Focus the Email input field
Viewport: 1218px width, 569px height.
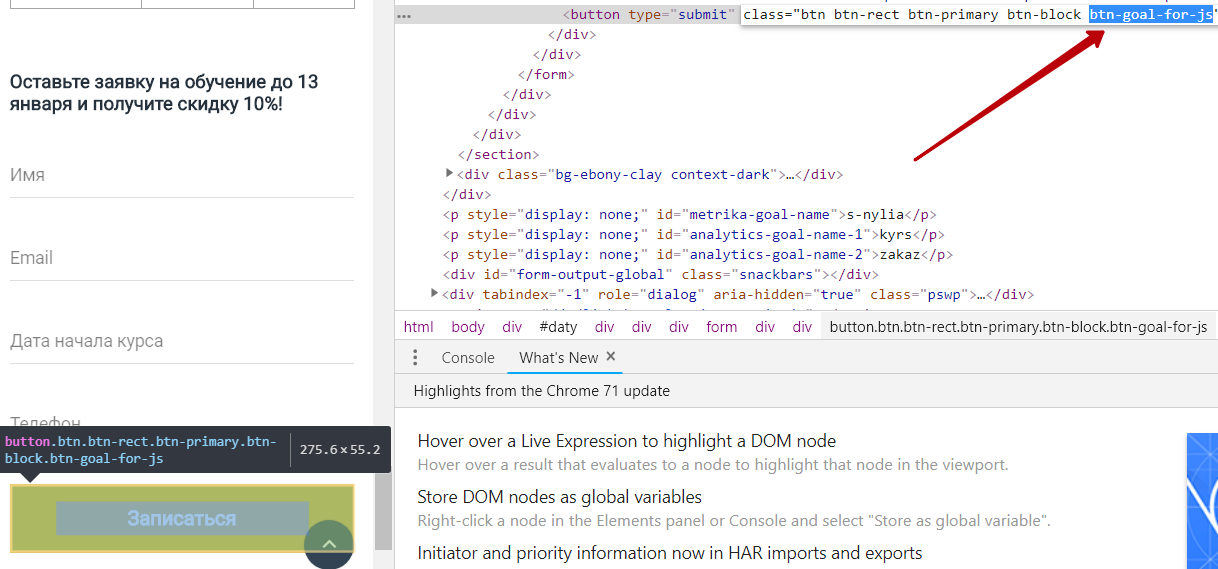pos(181,258)
